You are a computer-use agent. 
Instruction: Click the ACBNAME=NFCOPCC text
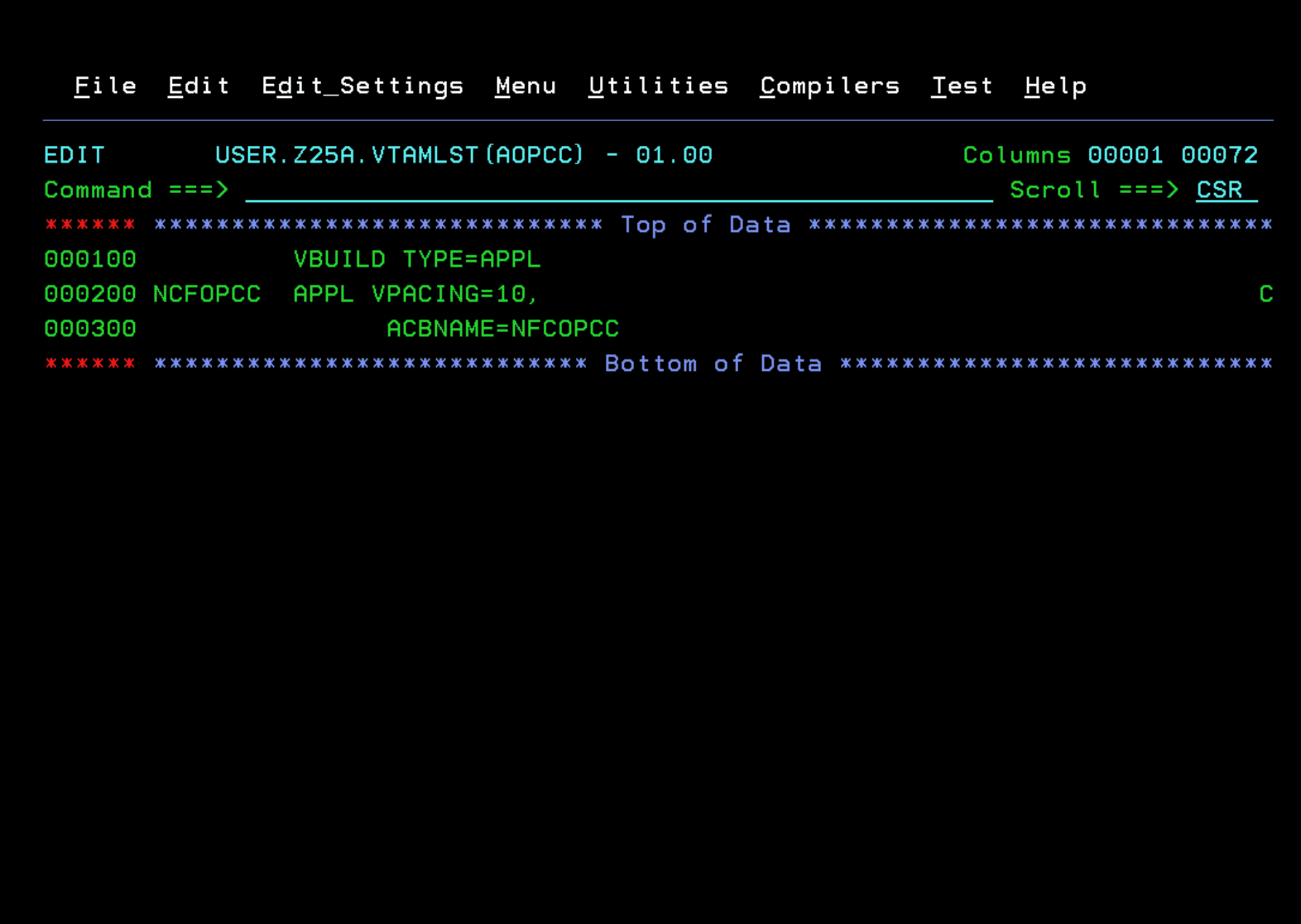click(503, 329)
